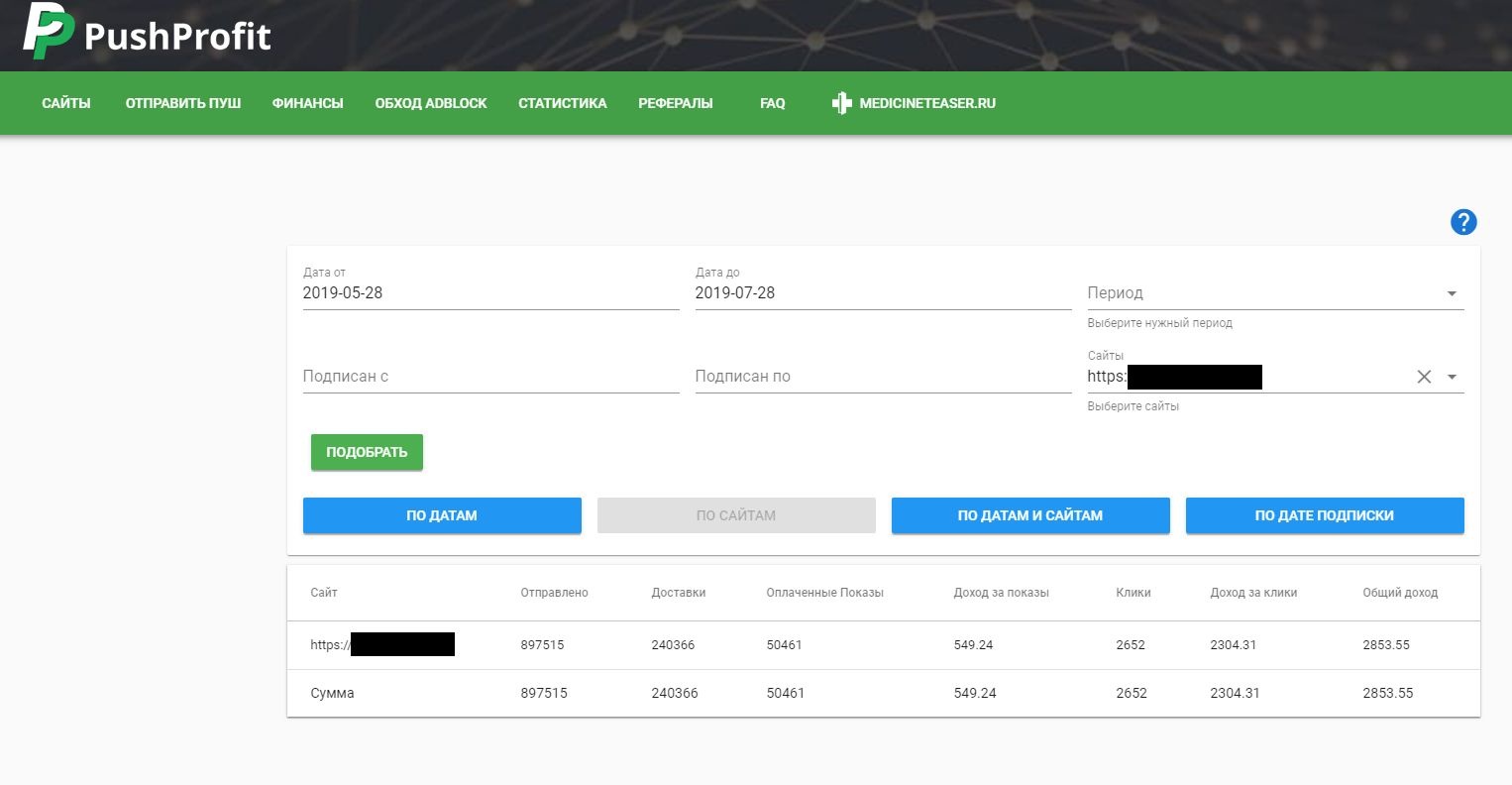
Task: Click the Доставки column header
Action: pyautogui.click(x=679, y=593)
